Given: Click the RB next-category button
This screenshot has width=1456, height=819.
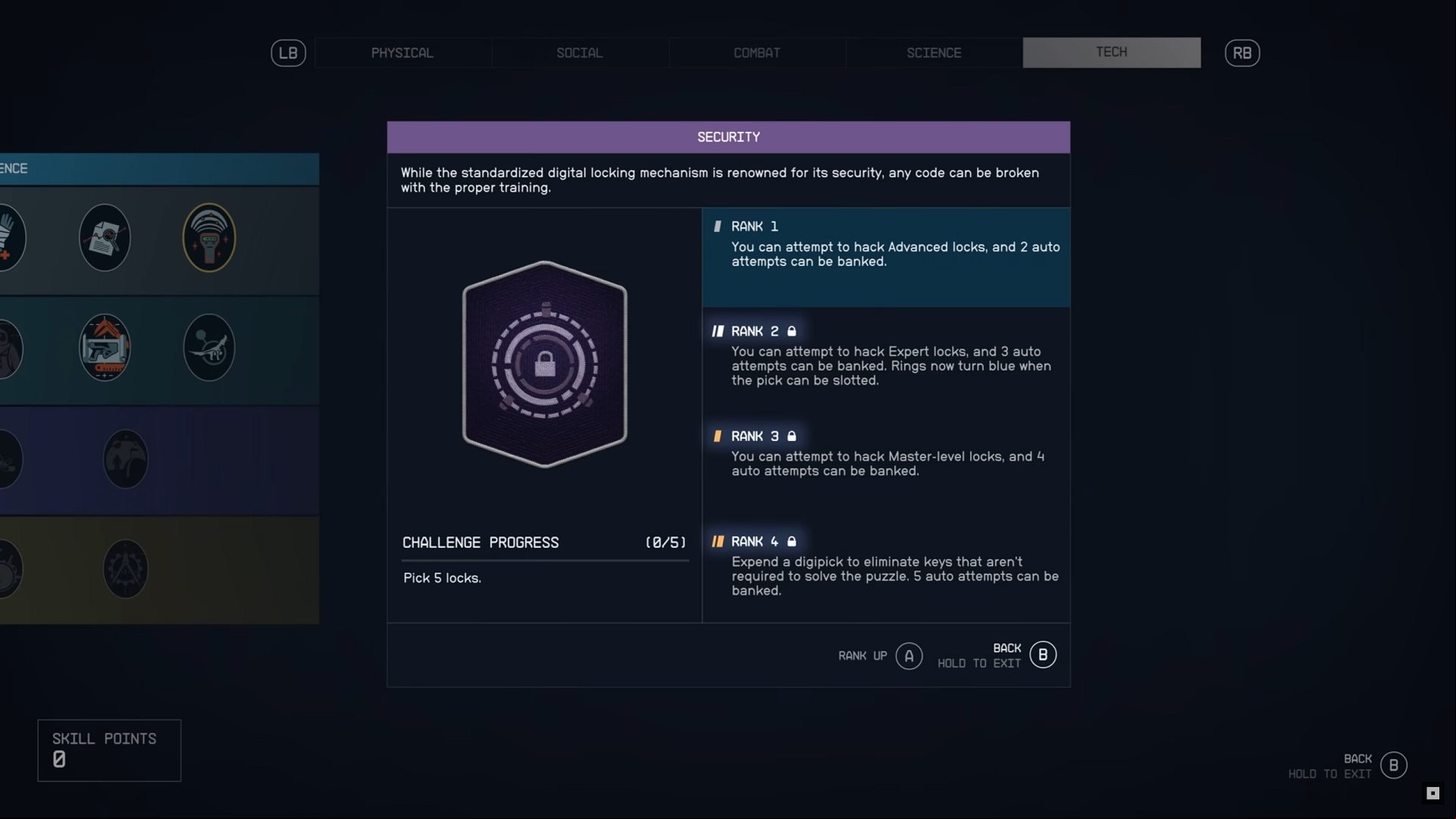Looking at the screenshot, I should pos(1242,53).
